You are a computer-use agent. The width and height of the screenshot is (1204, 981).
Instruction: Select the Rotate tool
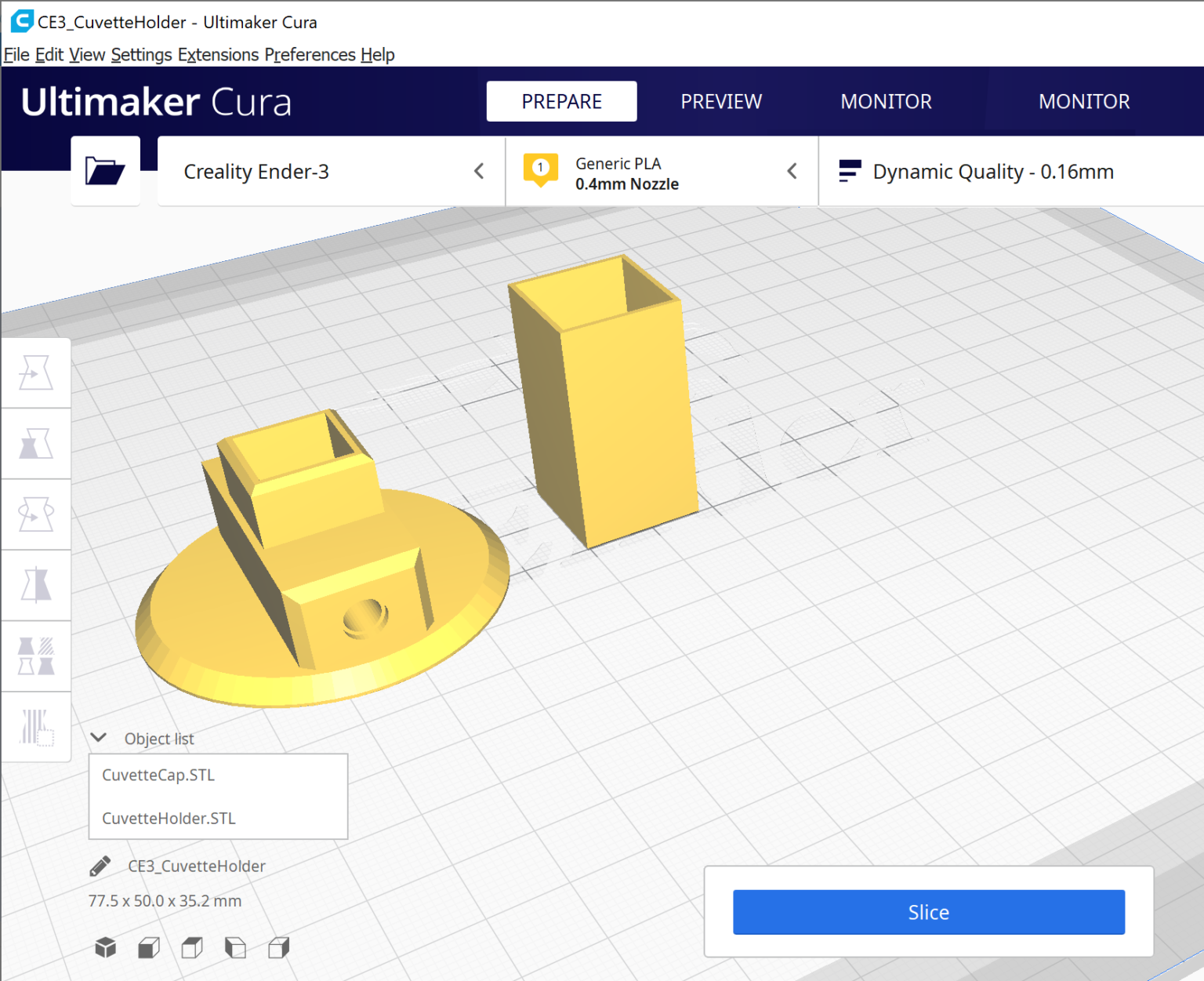click(35, 514)
